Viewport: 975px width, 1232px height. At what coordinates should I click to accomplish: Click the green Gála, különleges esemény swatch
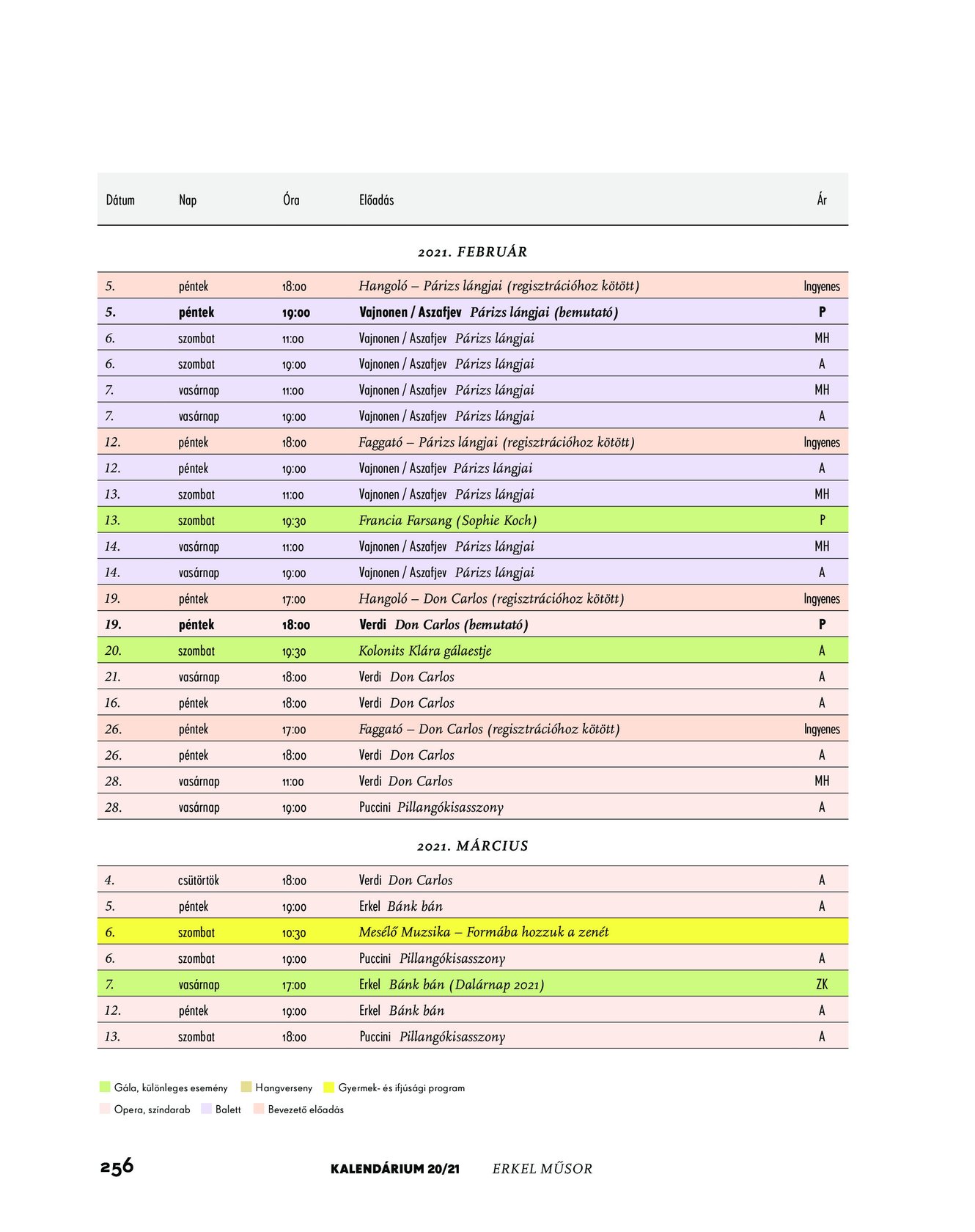pyautogui.click(x=105, y=1087)
